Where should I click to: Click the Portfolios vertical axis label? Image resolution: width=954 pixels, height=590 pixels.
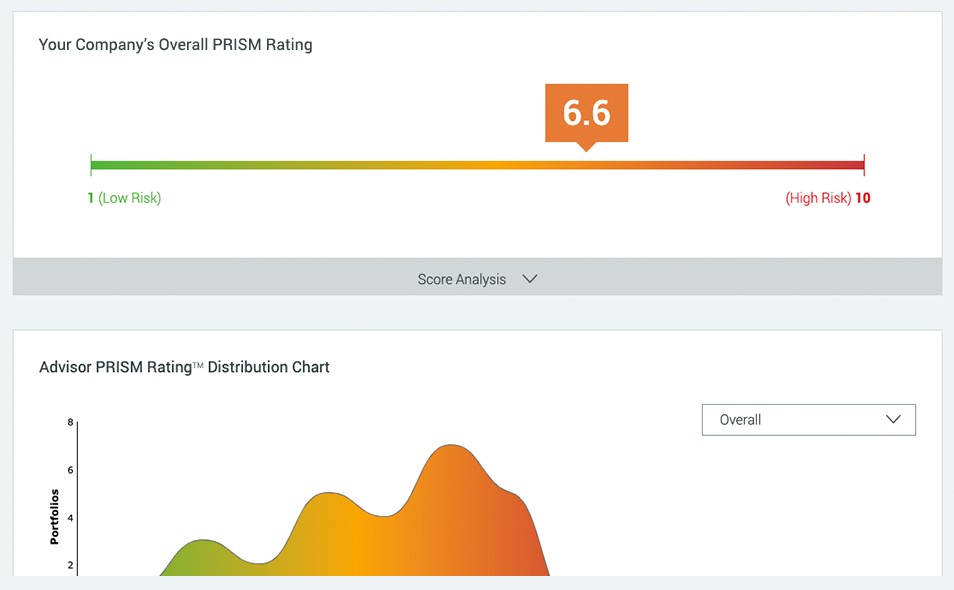click(x=56, y=514)
